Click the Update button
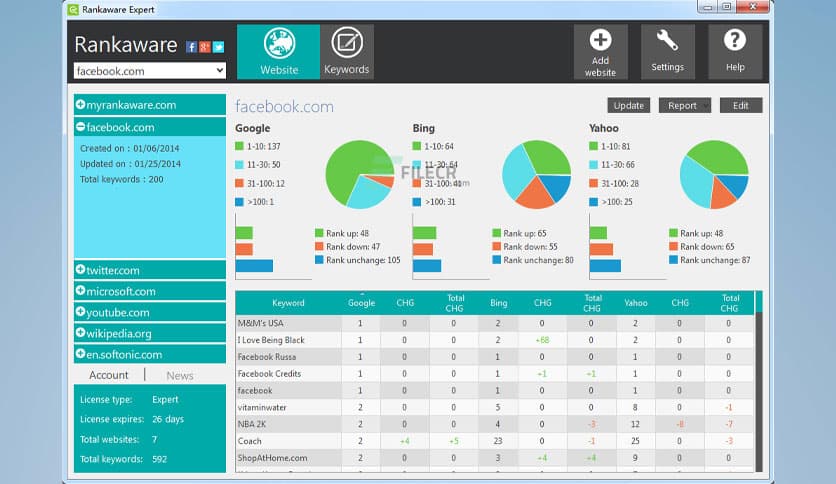836x484 pixels. click(629, 106)
